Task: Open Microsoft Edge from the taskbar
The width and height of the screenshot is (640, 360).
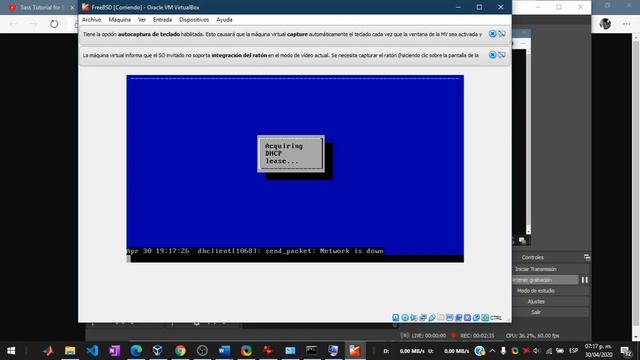Action: pyautogui.click(x=136, y=351)
